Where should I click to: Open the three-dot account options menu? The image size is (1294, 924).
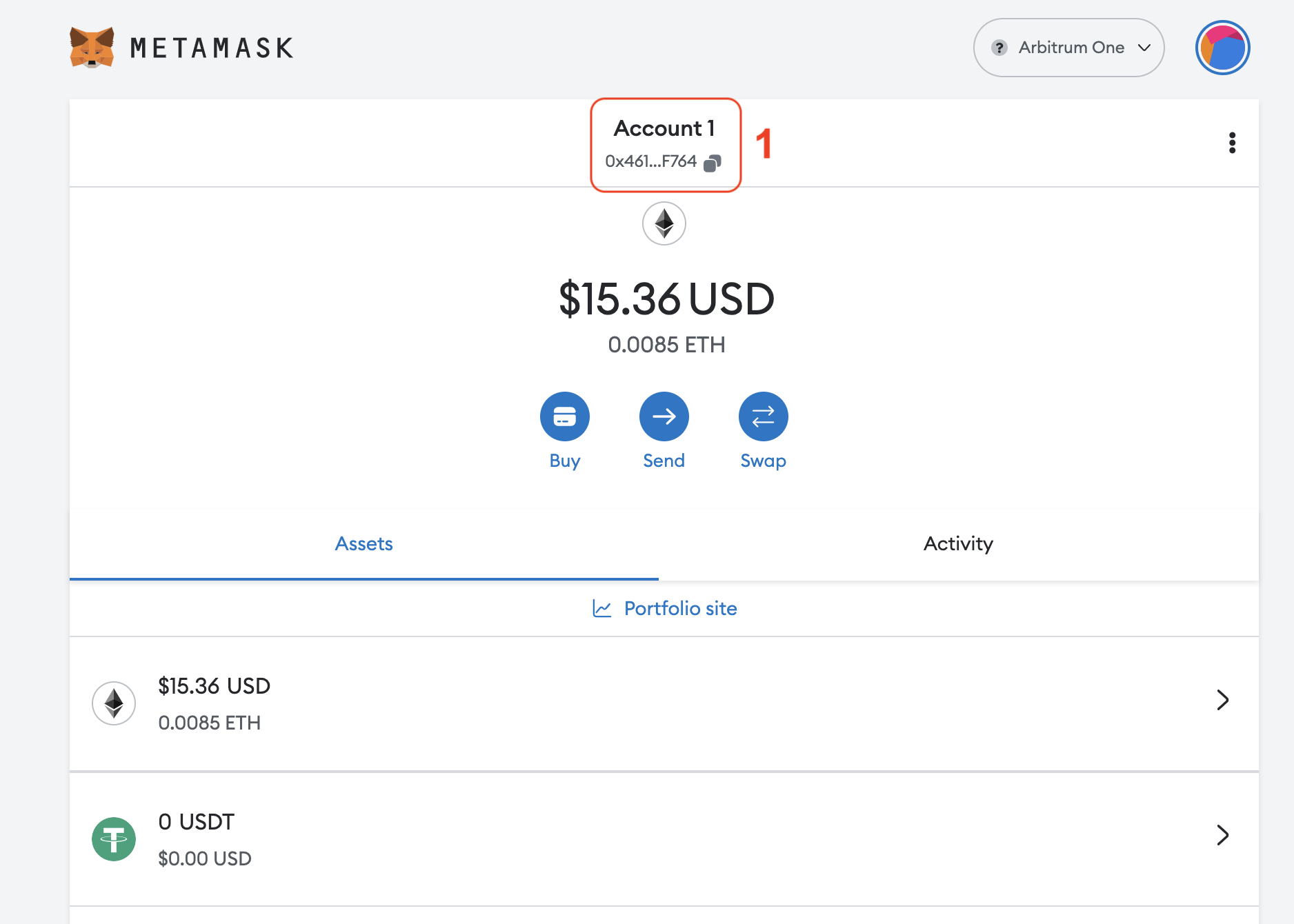(1232, 143)
